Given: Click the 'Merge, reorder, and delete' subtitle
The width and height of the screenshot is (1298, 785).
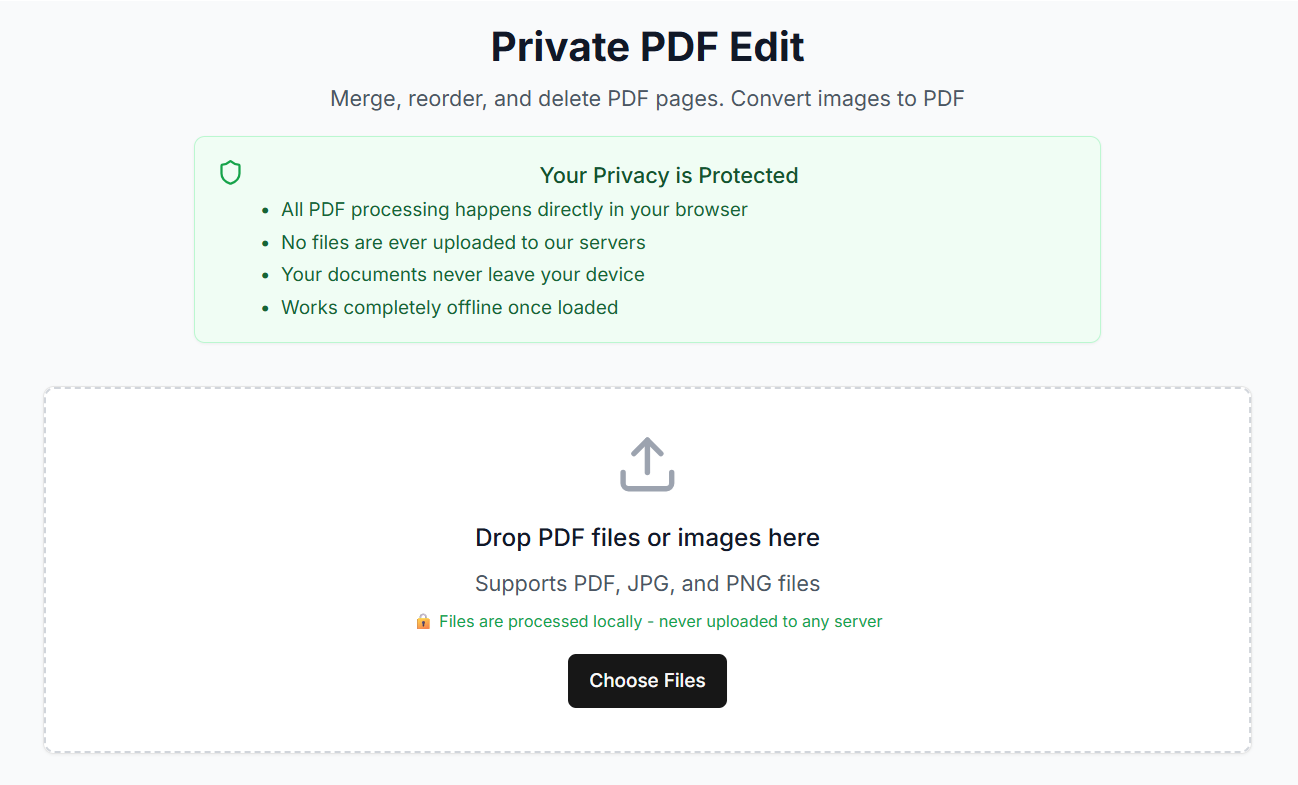Looking at the screenshot, I should tap(647, 98).
